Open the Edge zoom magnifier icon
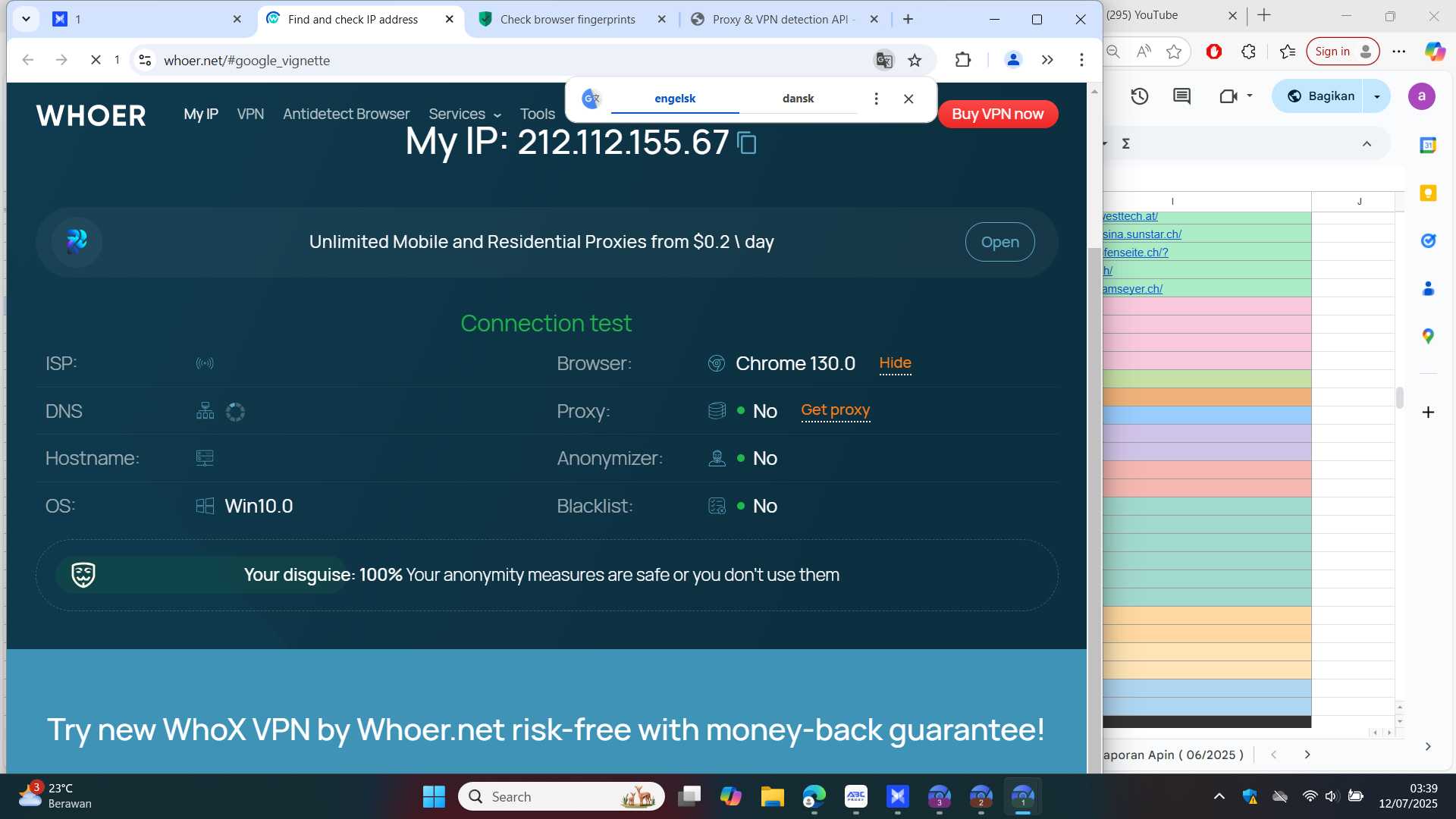Viewport: 1456px width, 819px height. [1113, 52]
